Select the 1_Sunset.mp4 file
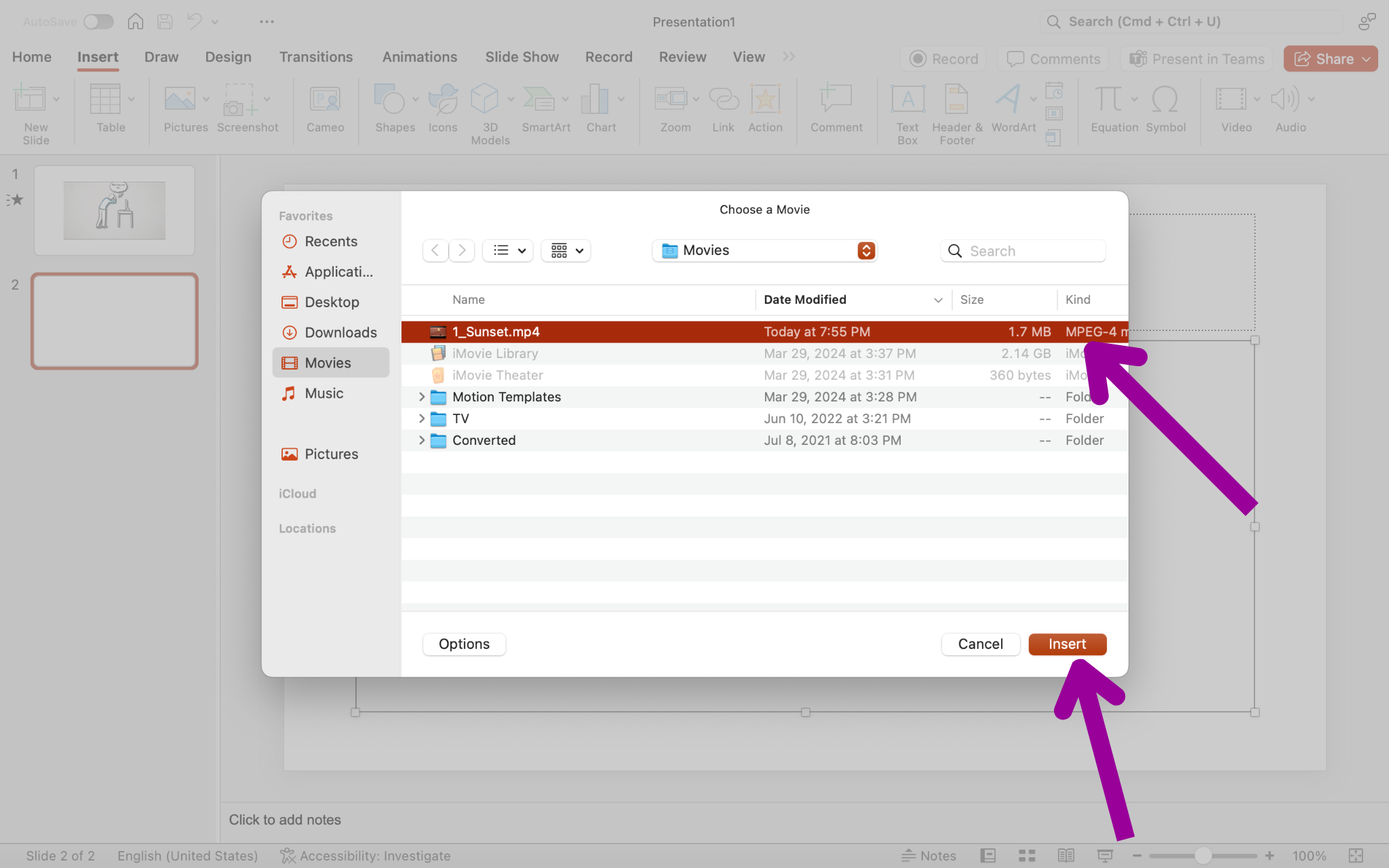This screenshot has width=1389, height=868. 764,332
